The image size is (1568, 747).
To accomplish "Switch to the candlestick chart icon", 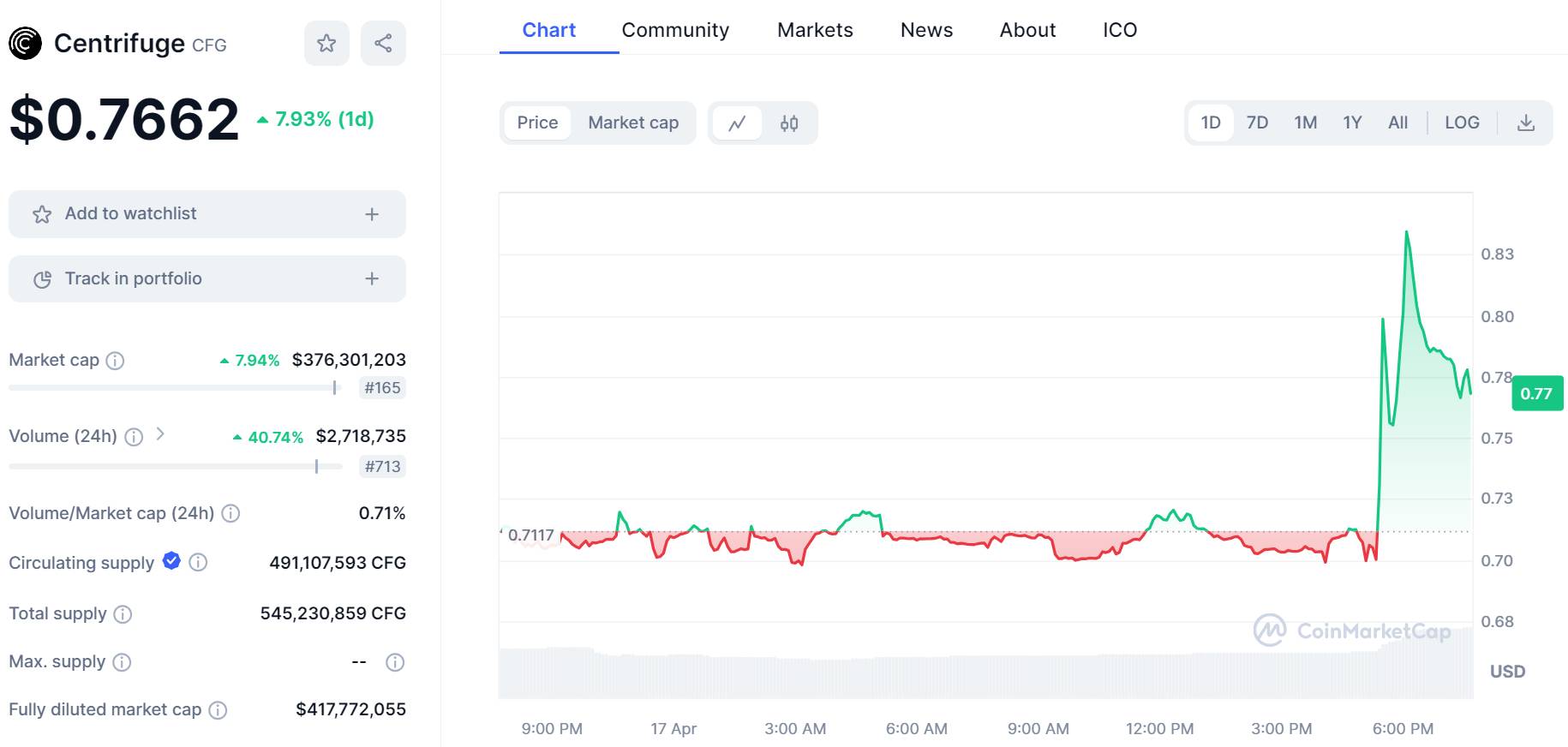I will point(789,123).
